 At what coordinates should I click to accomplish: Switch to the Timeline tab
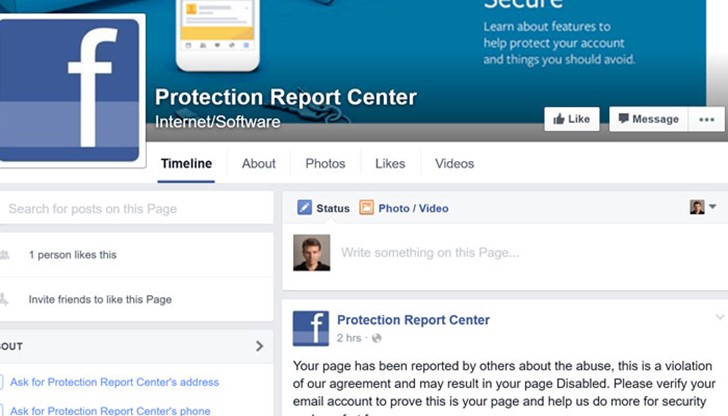coord(186,164)
